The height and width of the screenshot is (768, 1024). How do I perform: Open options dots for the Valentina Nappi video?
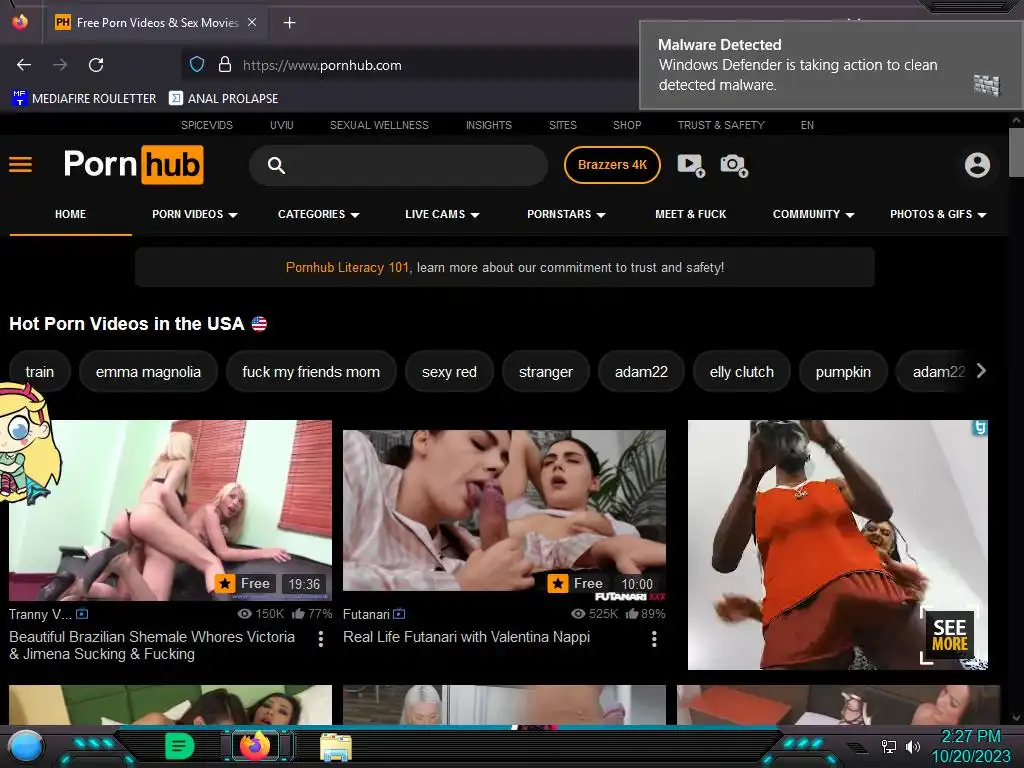[654, 639]
